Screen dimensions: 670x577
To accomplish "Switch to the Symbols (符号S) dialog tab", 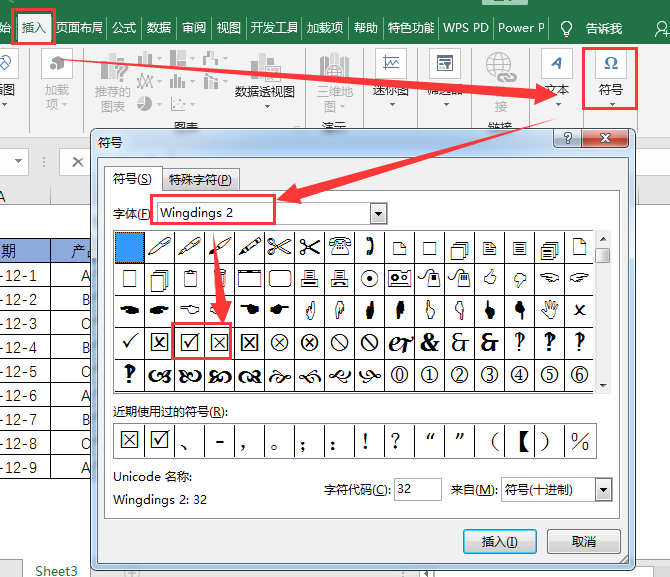I will click(x=132, y=179).
